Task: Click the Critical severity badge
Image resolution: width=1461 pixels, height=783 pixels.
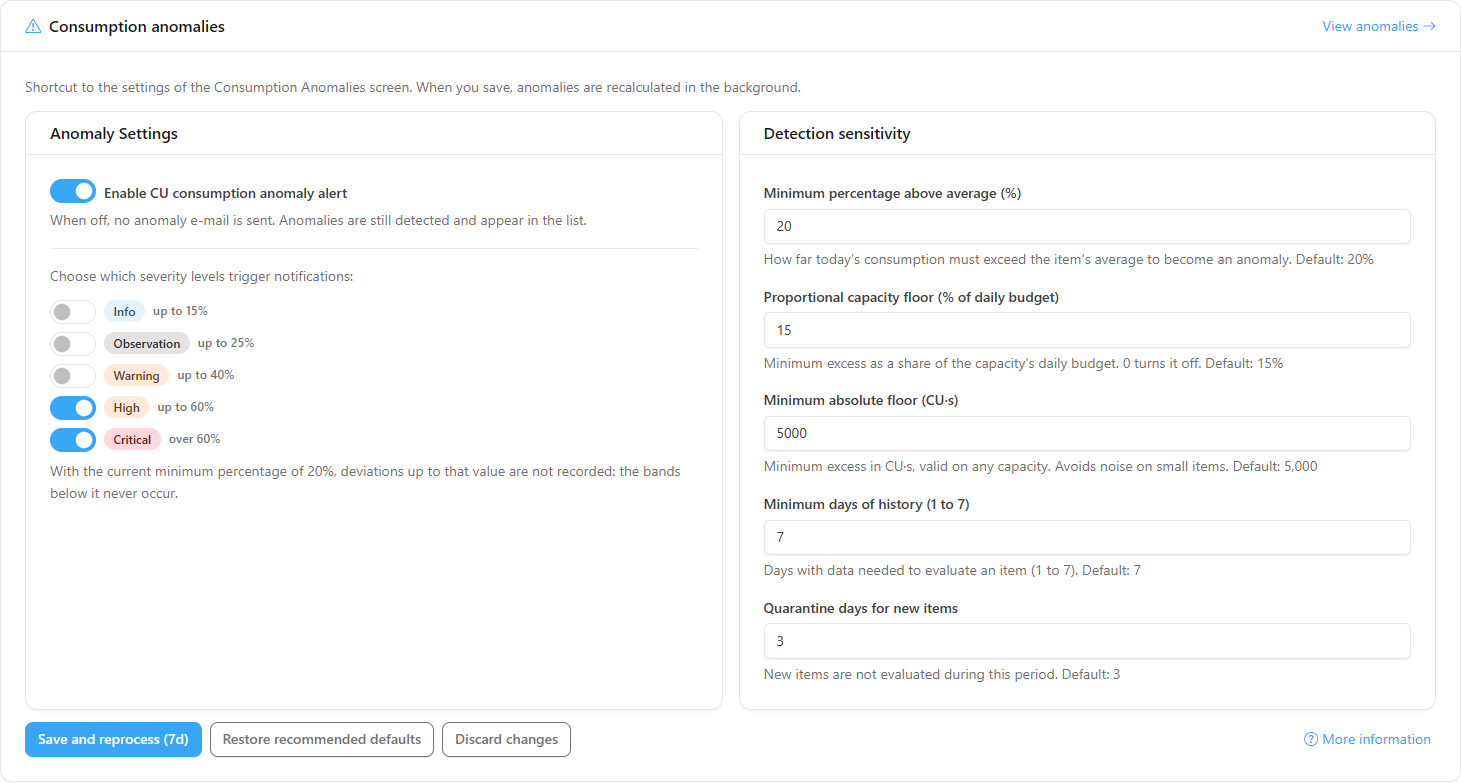Action: point(132,439)
